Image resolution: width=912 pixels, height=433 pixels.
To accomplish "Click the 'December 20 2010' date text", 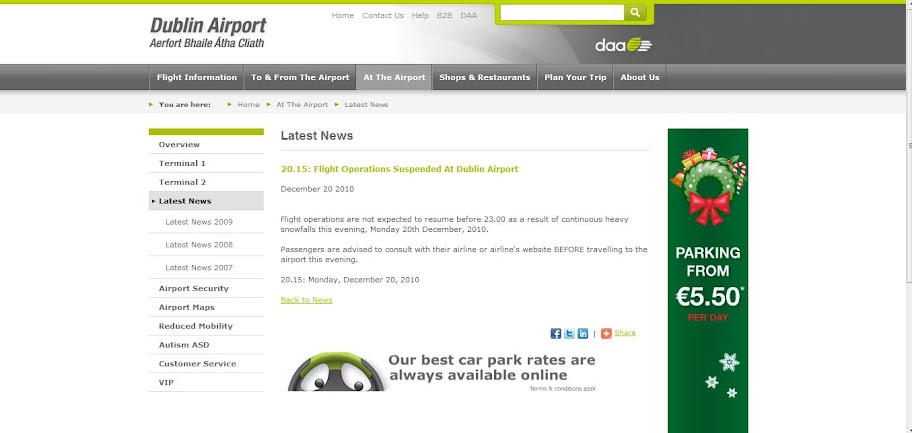I will [317, 189].
